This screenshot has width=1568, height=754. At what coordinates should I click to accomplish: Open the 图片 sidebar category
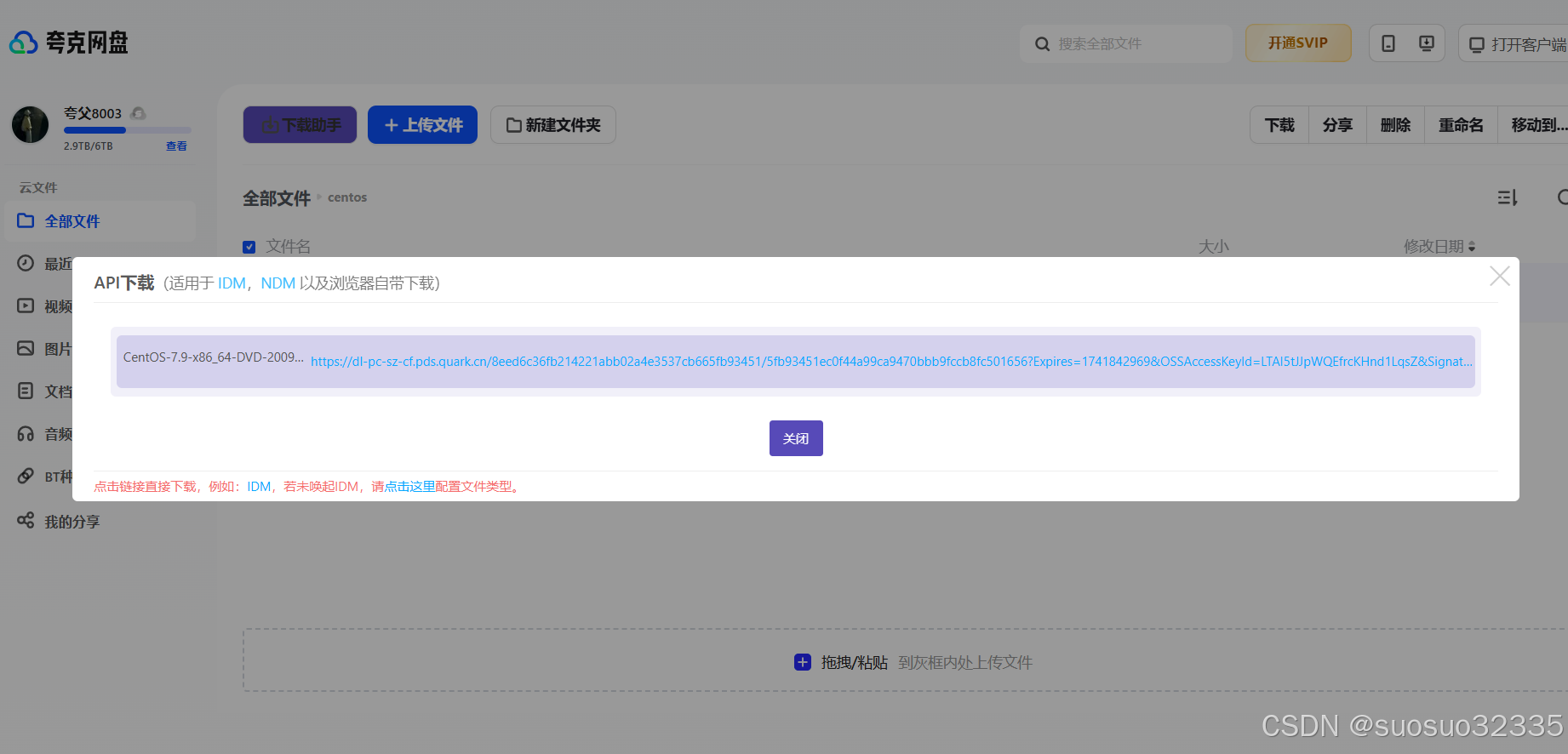(x=45, y=349)
